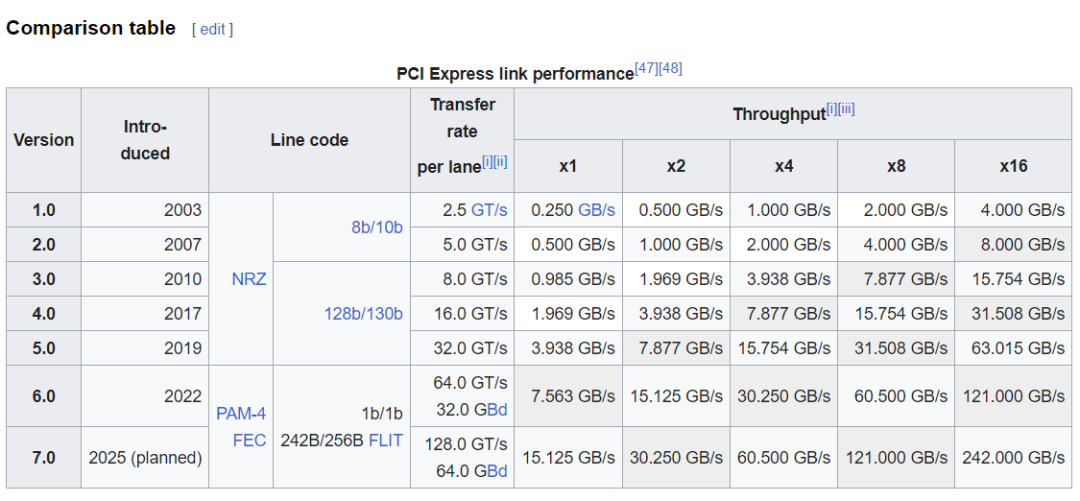Open the 128b/130b encoding link
Image resolution: width=1080 pixels, height=501 pixels.
[x=363, y=314]
